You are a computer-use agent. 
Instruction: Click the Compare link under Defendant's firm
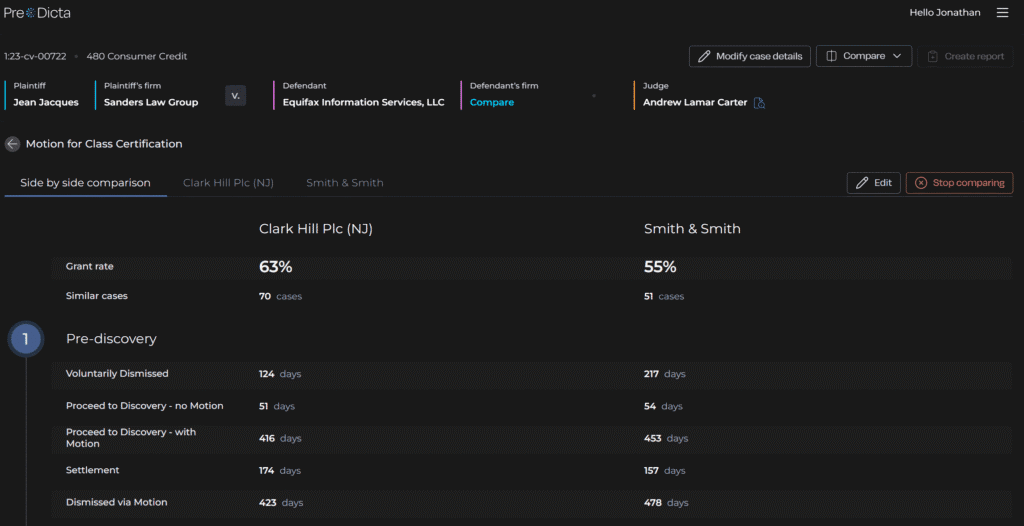tap(492, 103)
